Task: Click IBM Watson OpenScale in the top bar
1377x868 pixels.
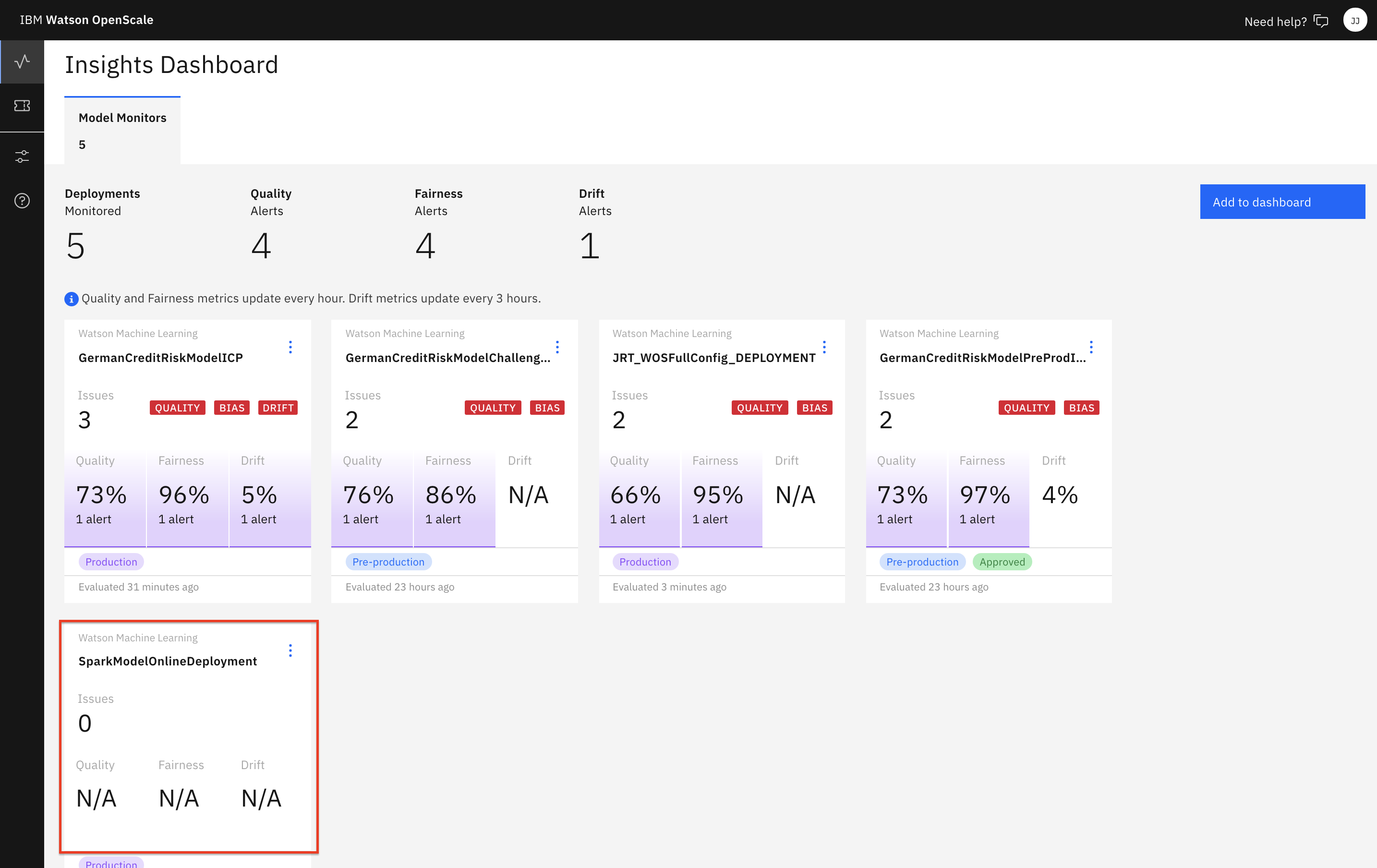Action: [86, 19]
